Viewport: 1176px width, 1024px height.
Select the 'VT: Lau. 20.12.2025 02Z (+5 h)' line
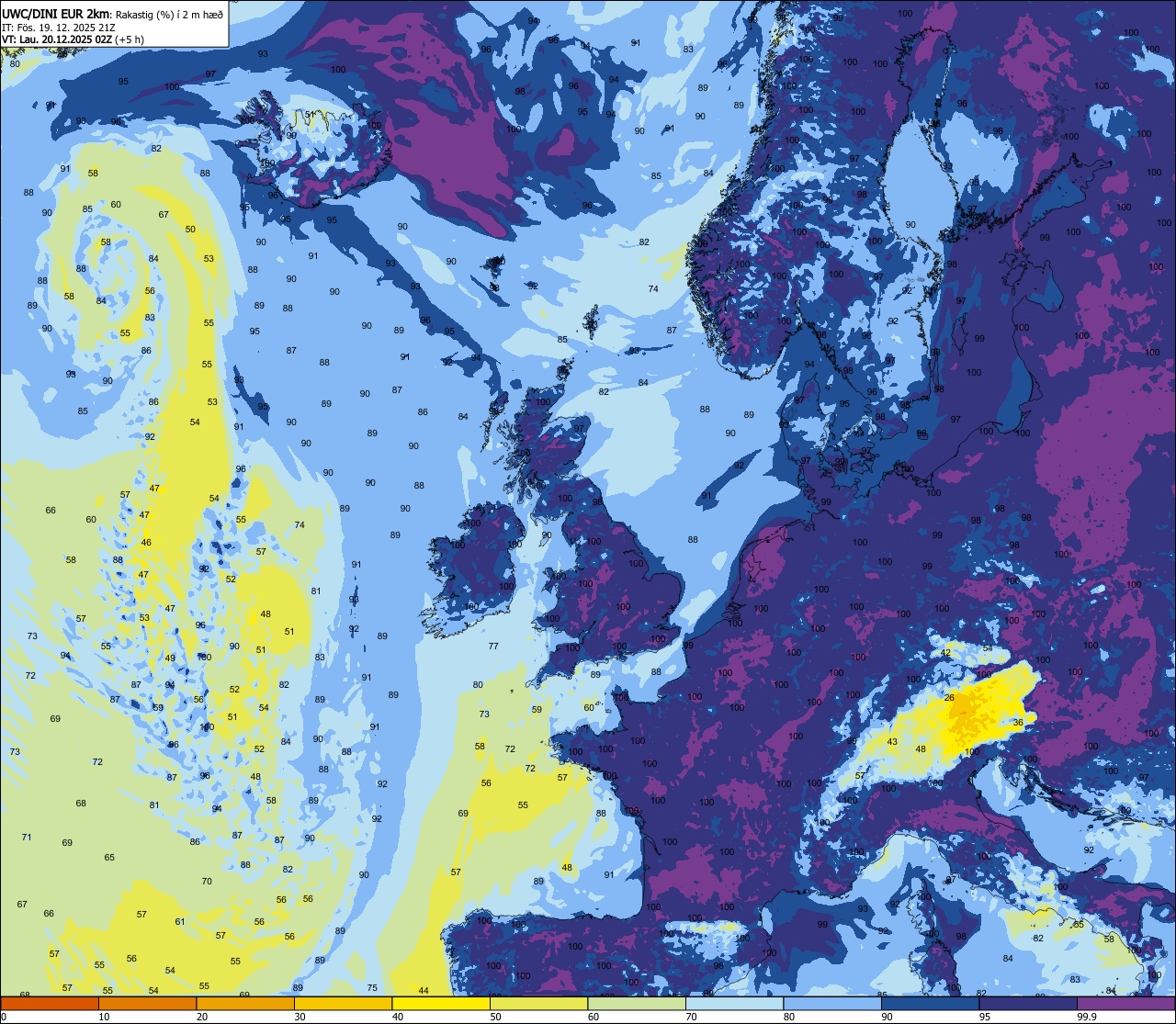tap(73, 39)
